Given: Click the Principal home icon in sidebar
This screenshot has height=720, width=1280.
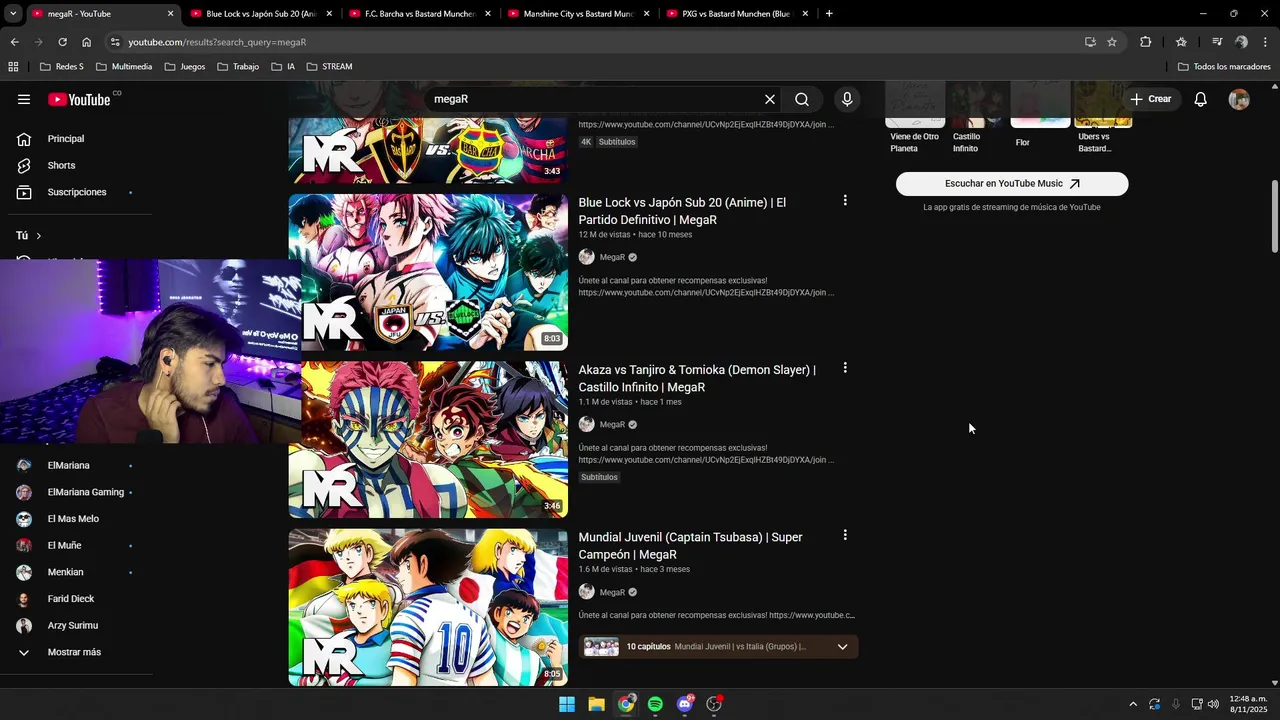Looking at the screenshot, I should (x=24, y=139).
